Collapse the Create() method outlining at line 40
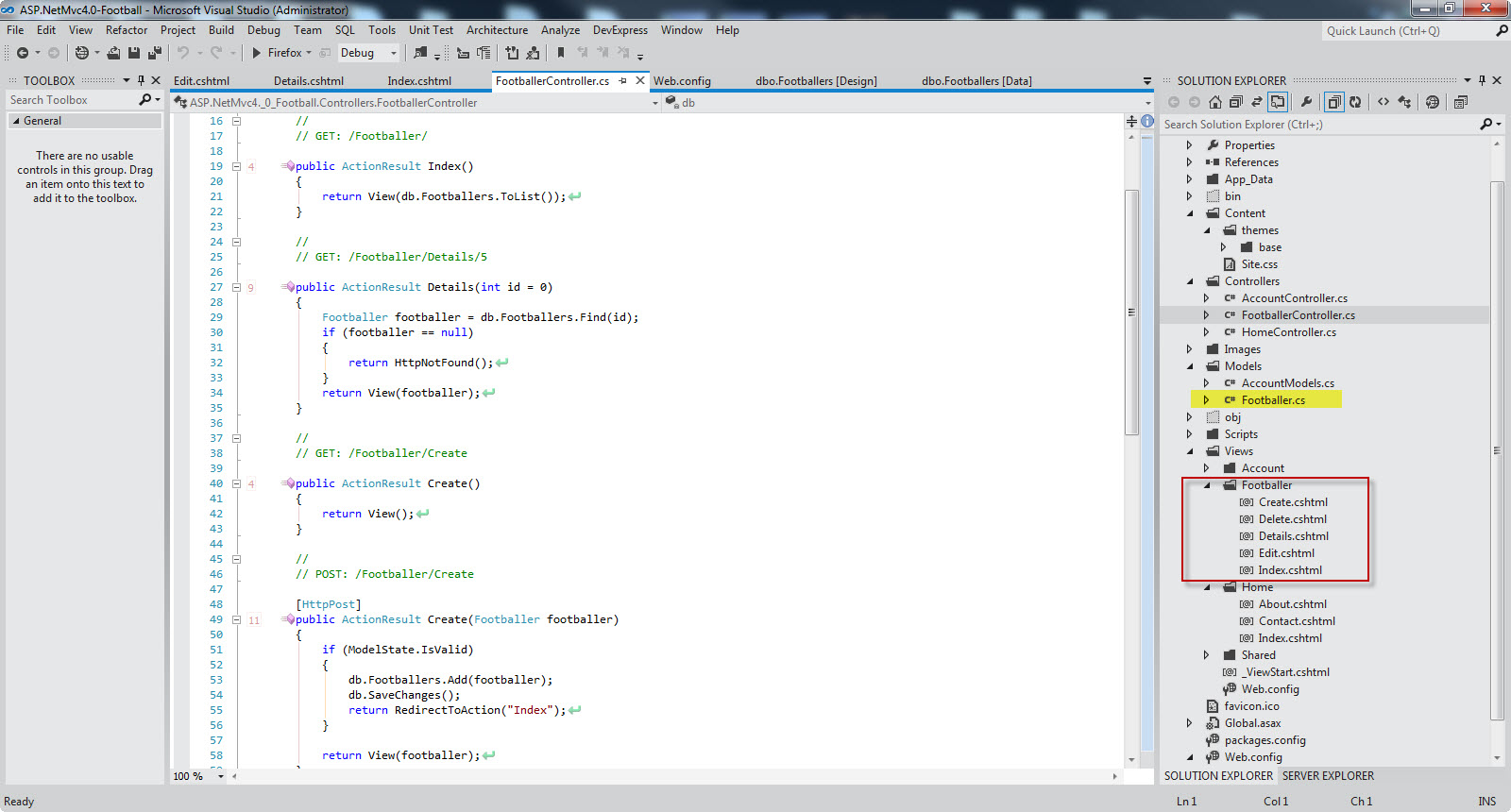 pos(237,483)
